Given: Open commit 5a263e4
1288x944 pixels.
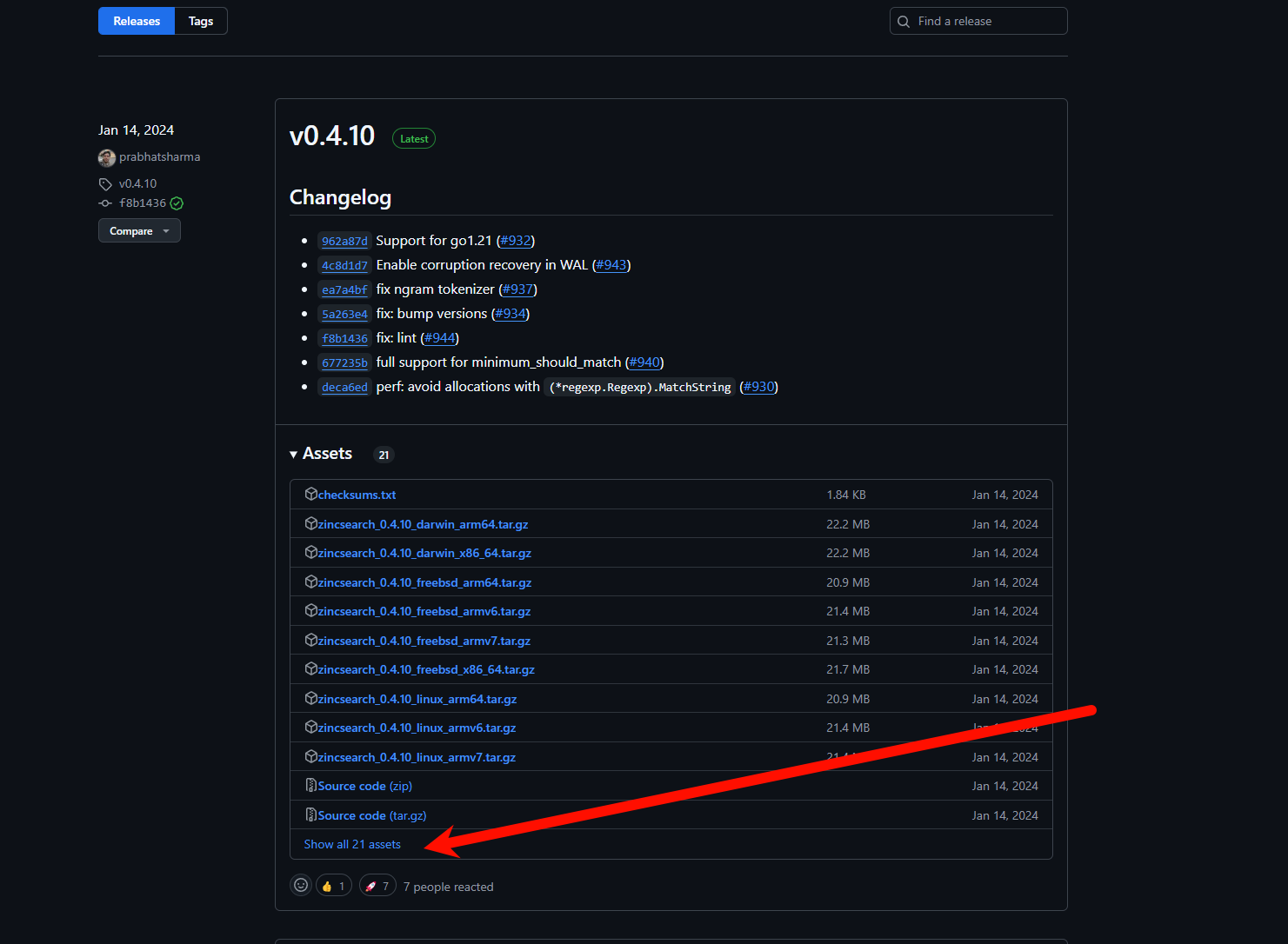Looking at the screenshot, I should click(344, 314).
